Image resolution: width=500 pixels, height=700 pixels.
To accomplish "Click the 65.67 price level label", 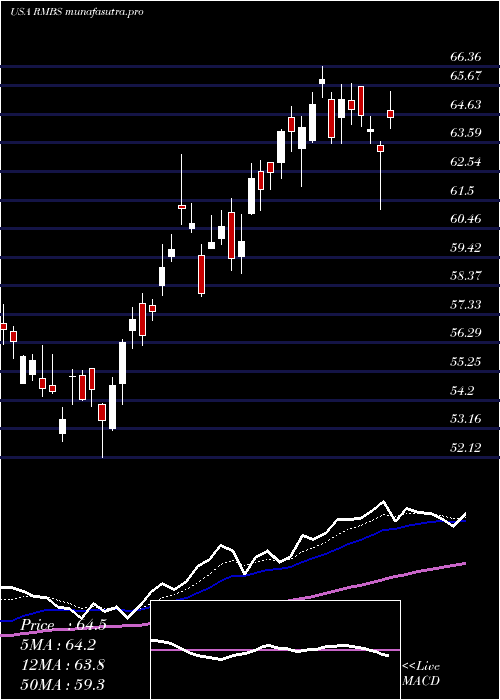I will click(466, 76).
